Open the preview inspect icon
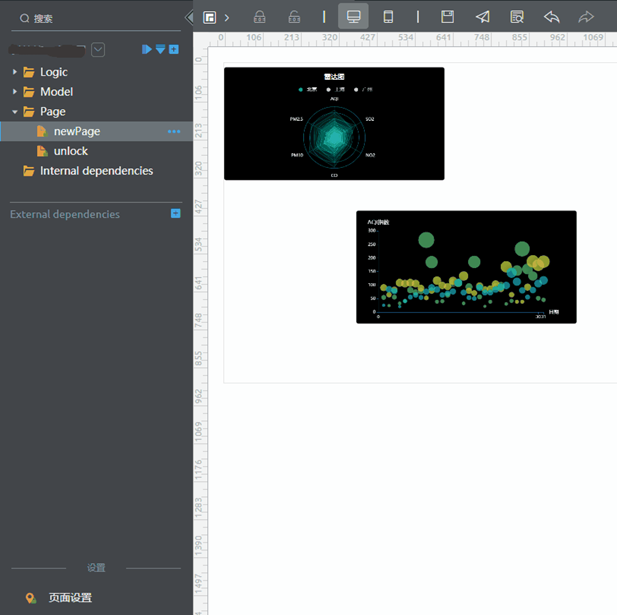The image size is (617, 615). (517, 17)
